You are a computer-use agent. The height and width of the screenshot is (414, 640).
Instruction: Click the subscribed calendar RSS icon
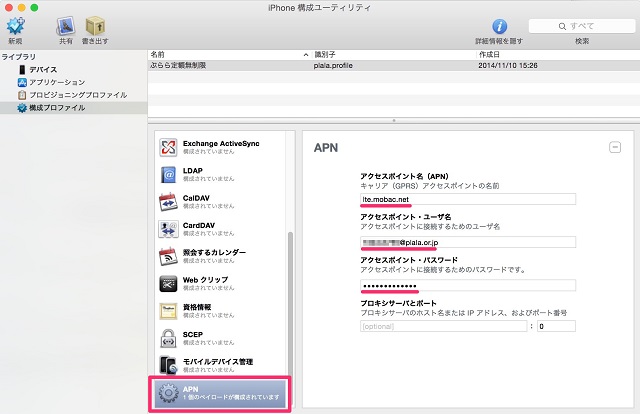tap(168, 256)
